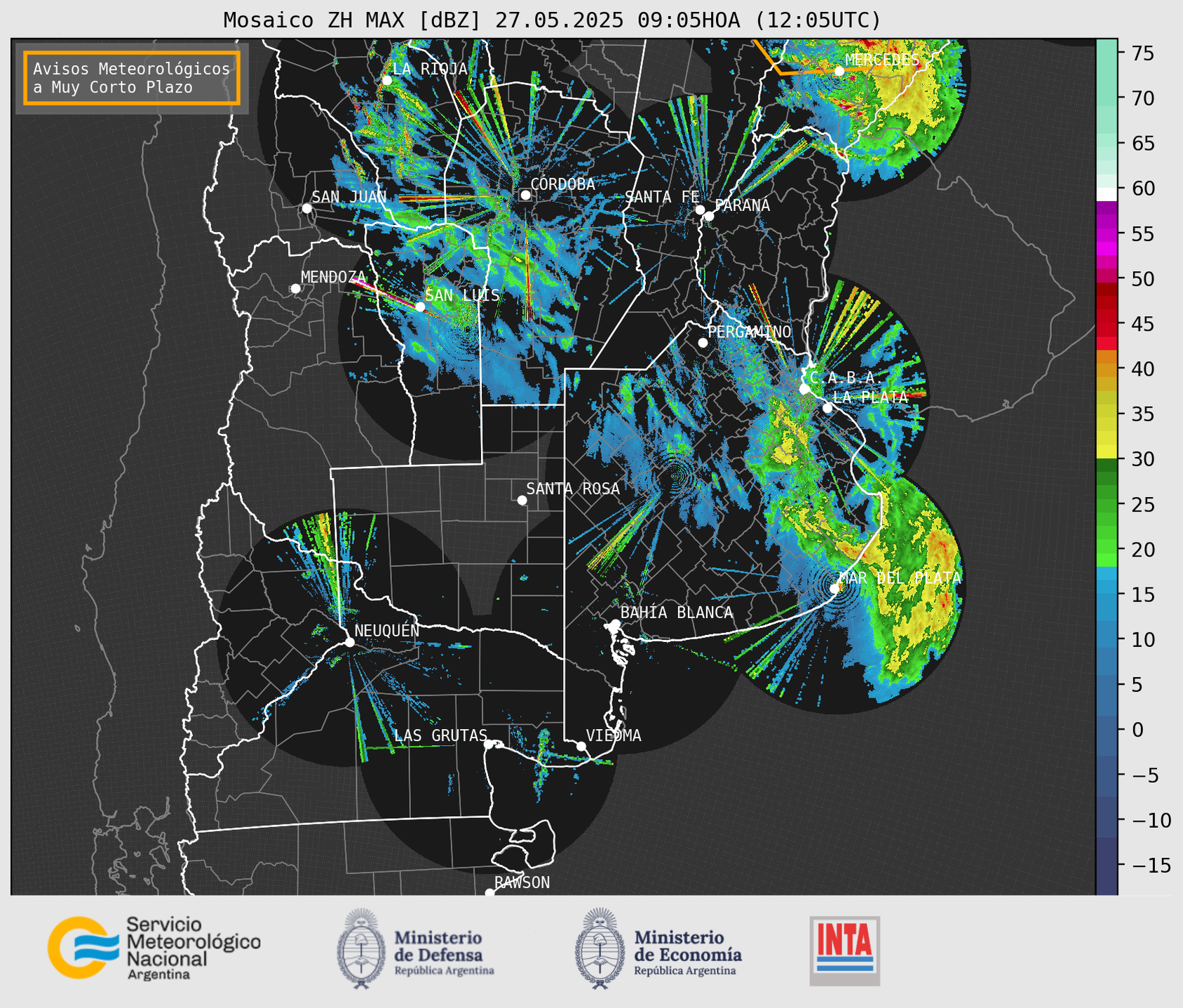Click the NEUQUÉN city marker dot
The height and width of the screenshot is (1008, 1183).
tap(349, 642)
